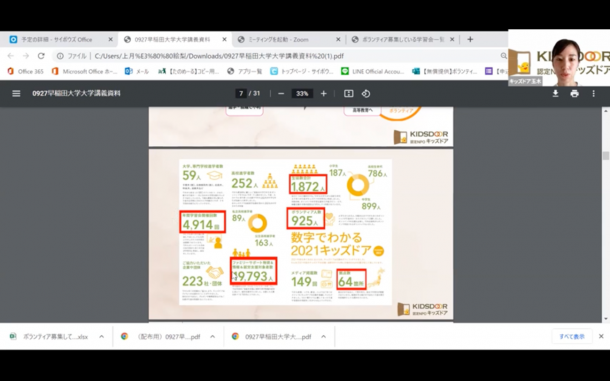Expand options for 0927早稲田大学 PDF download

coord(323,337)
